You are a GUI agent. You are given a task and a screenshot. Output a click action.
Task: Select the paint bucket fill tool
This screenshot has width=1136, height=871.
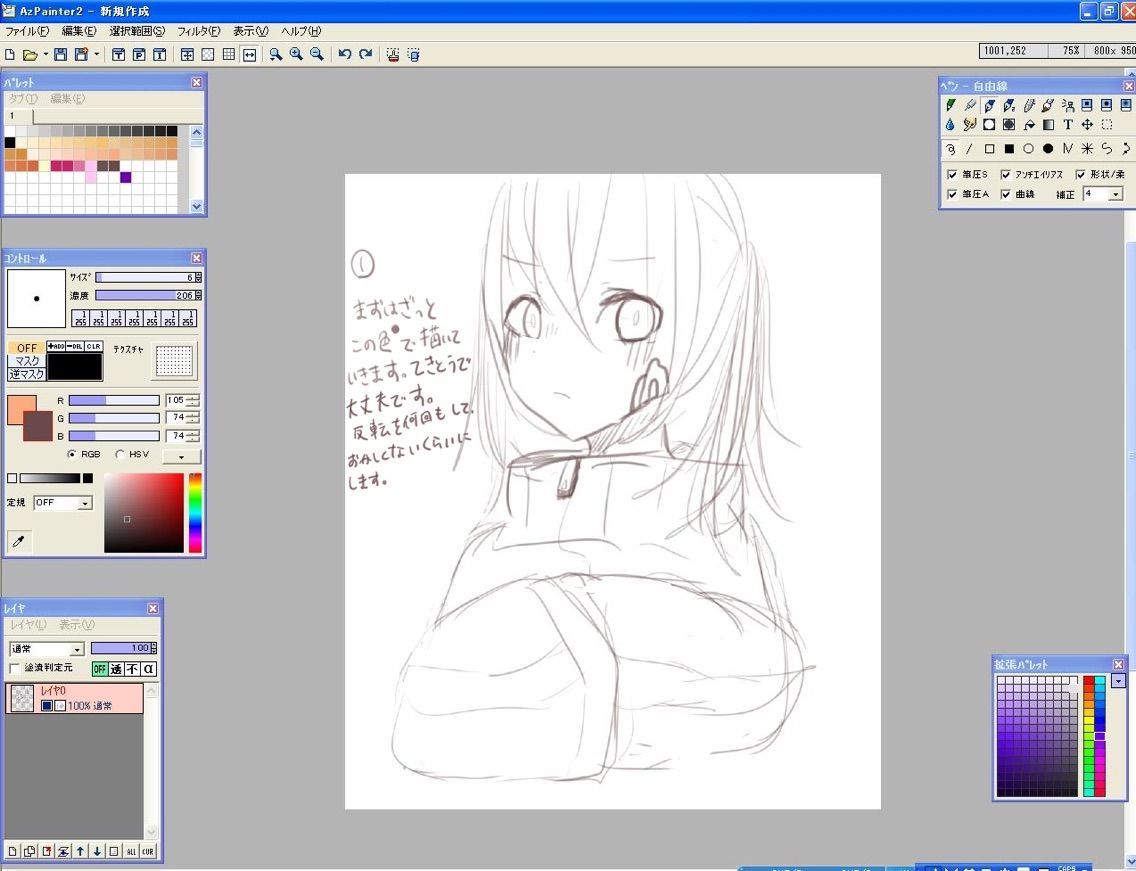pos(1028,125)
